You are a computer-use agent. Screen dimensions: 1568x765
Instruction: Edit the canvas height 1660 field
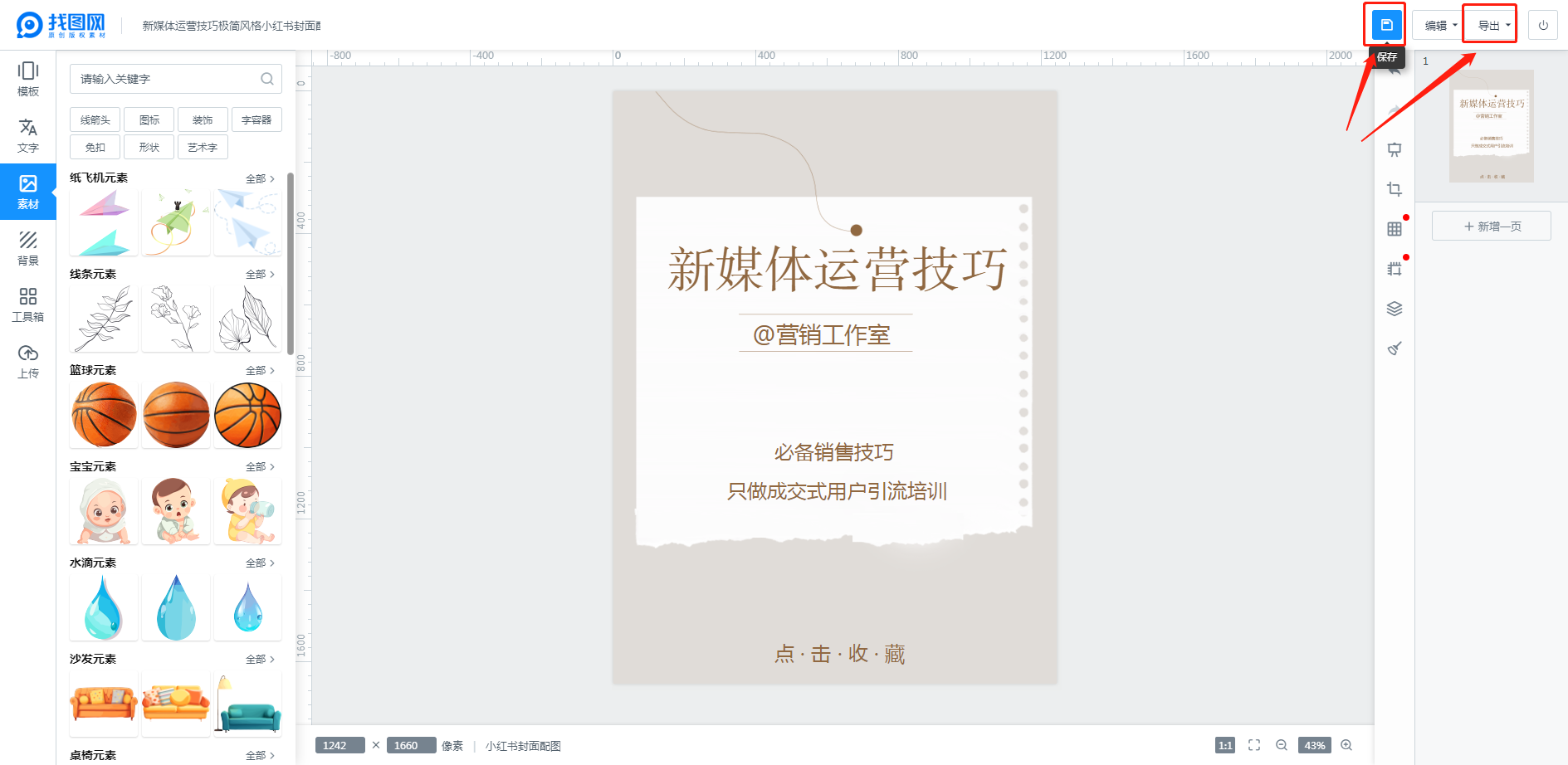coord(411,745)
